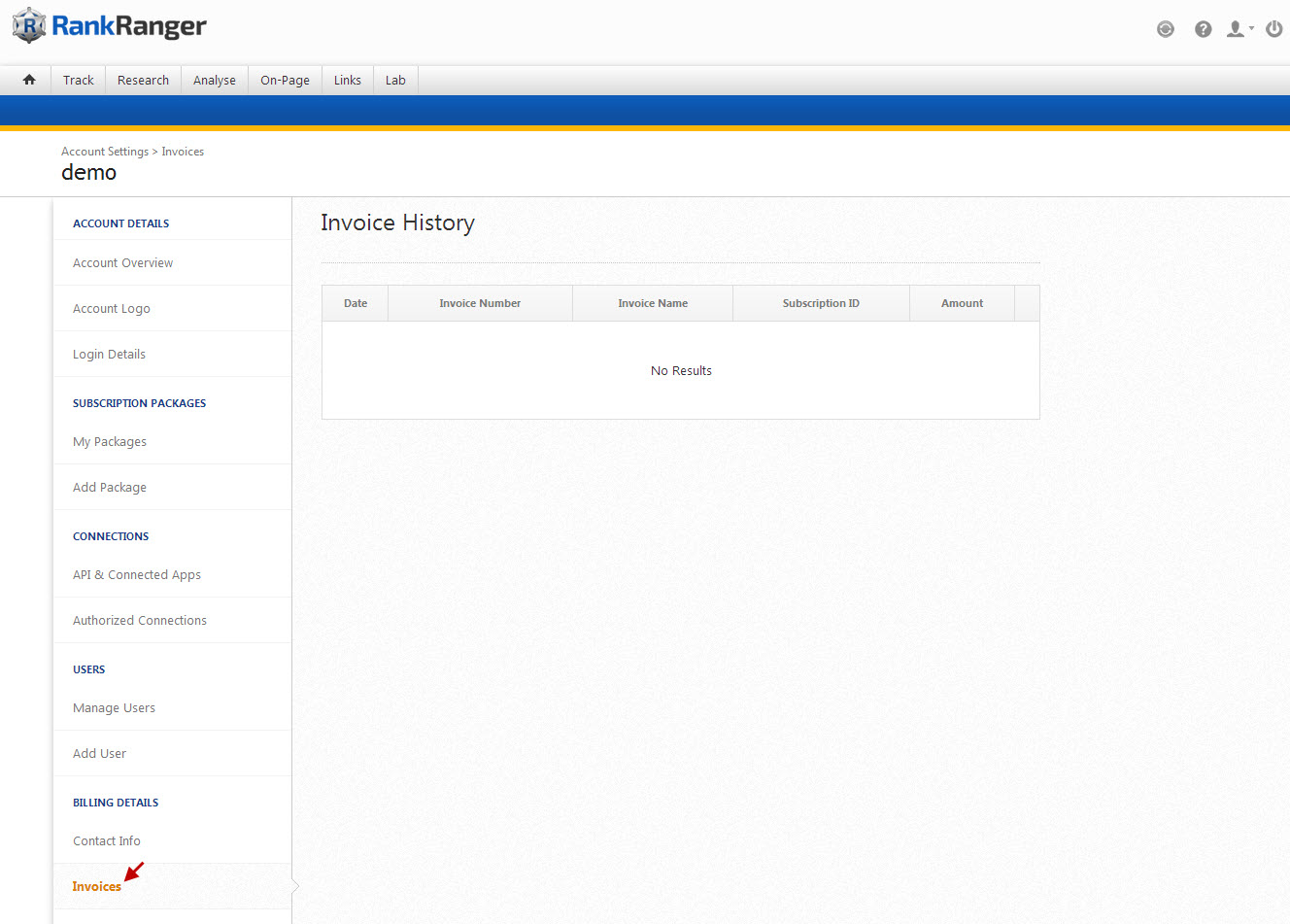
Task: Go to the Lab menu
Action: [x=395, y=80]
